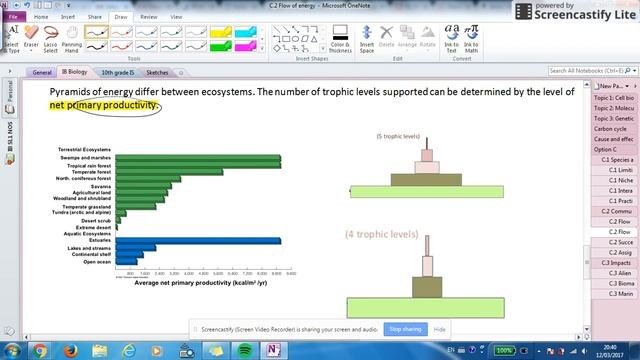This screenshot has width=640, height=360.
Task: Create a new section tab
Action: [181, 73]
